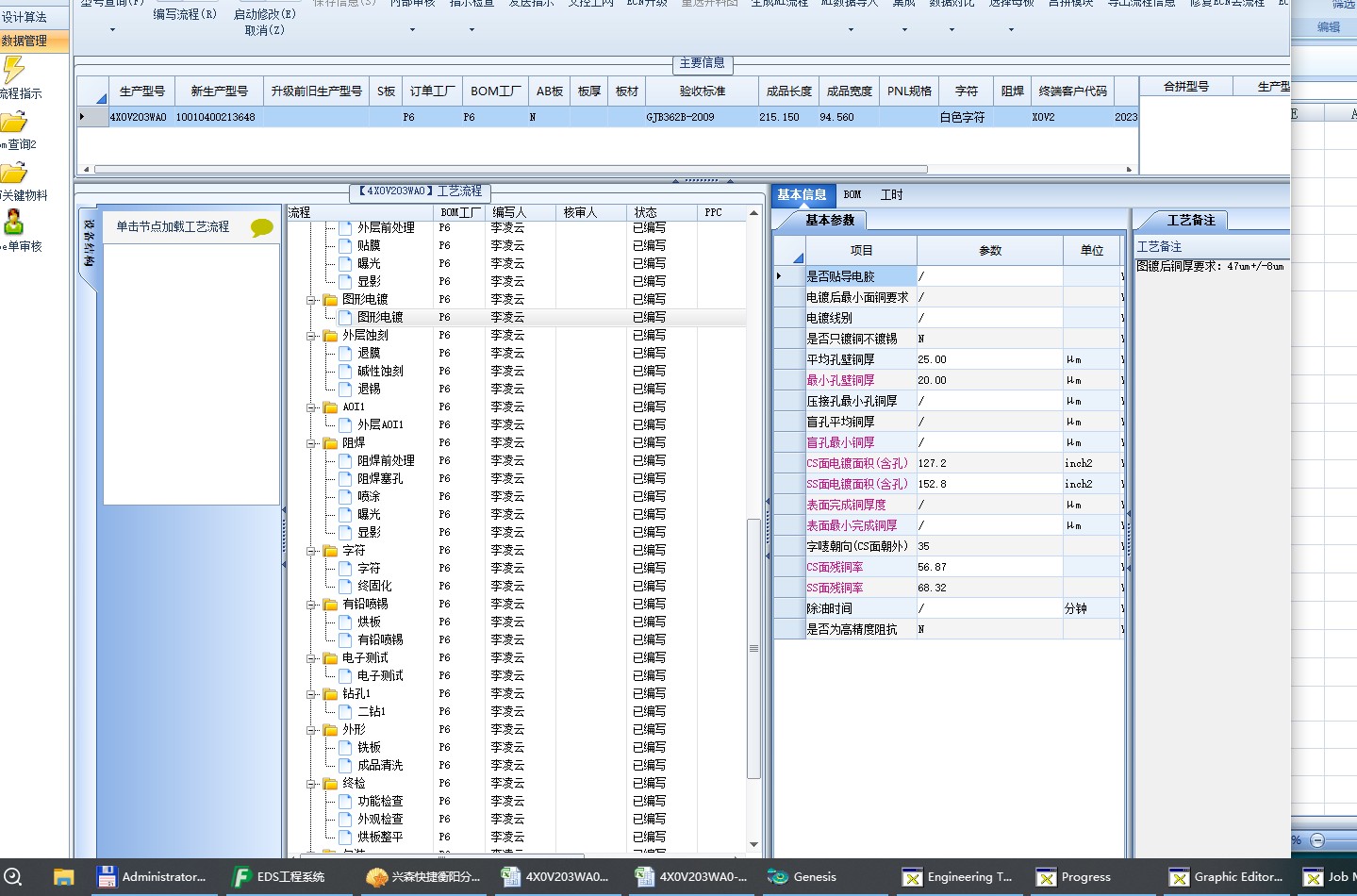Screen dimensions: 1357x896
Task: Collapse the 外形 folder node
Action: (x=311, y=730)
